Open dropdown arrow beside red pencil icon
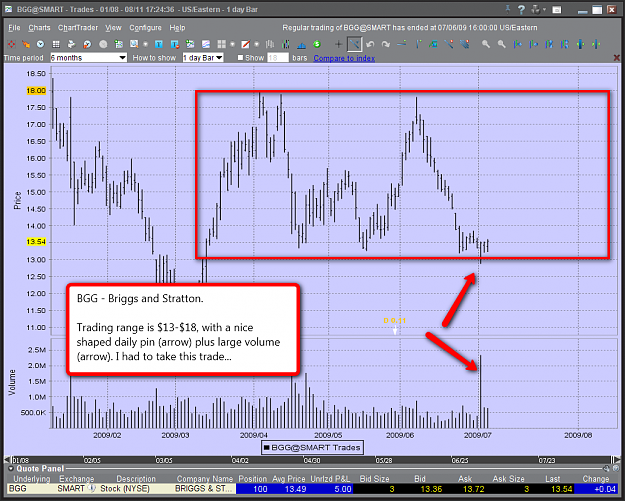 (x=256, y=44)
